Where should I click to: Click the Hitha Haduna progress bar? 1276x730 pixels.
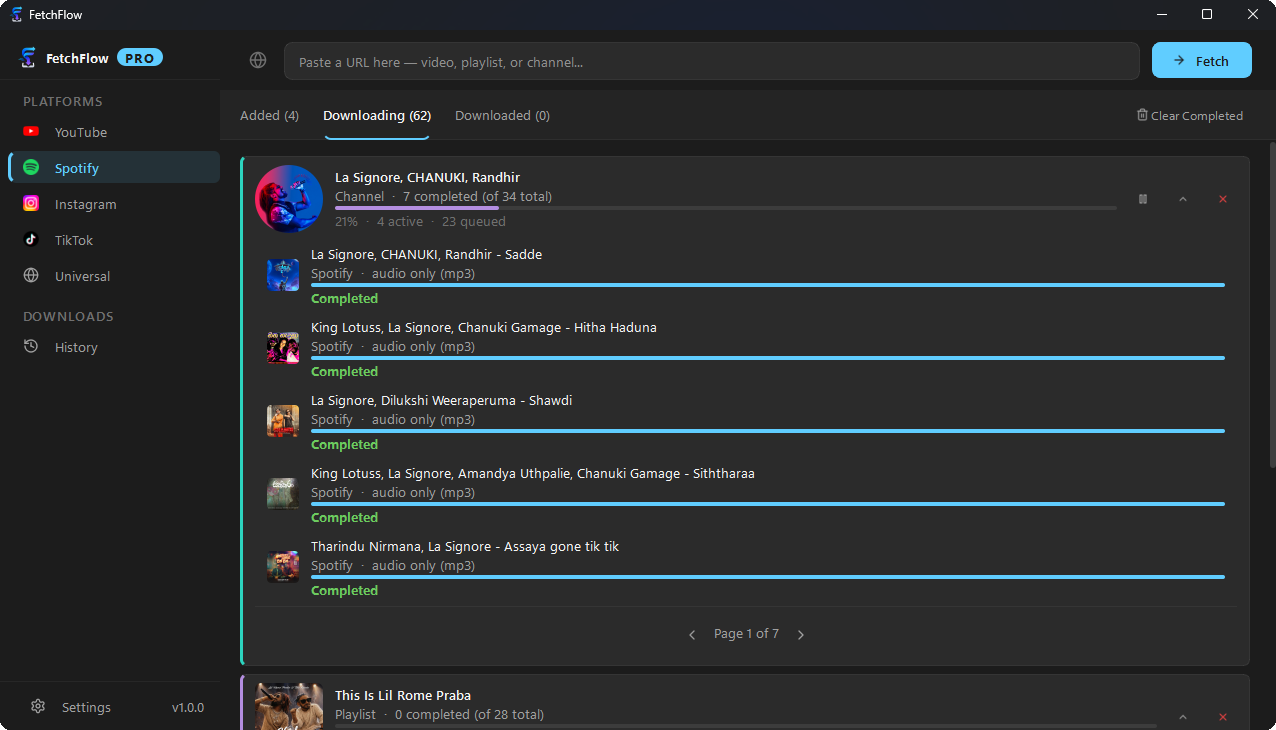pyautogui.click(x=768, y=358)
